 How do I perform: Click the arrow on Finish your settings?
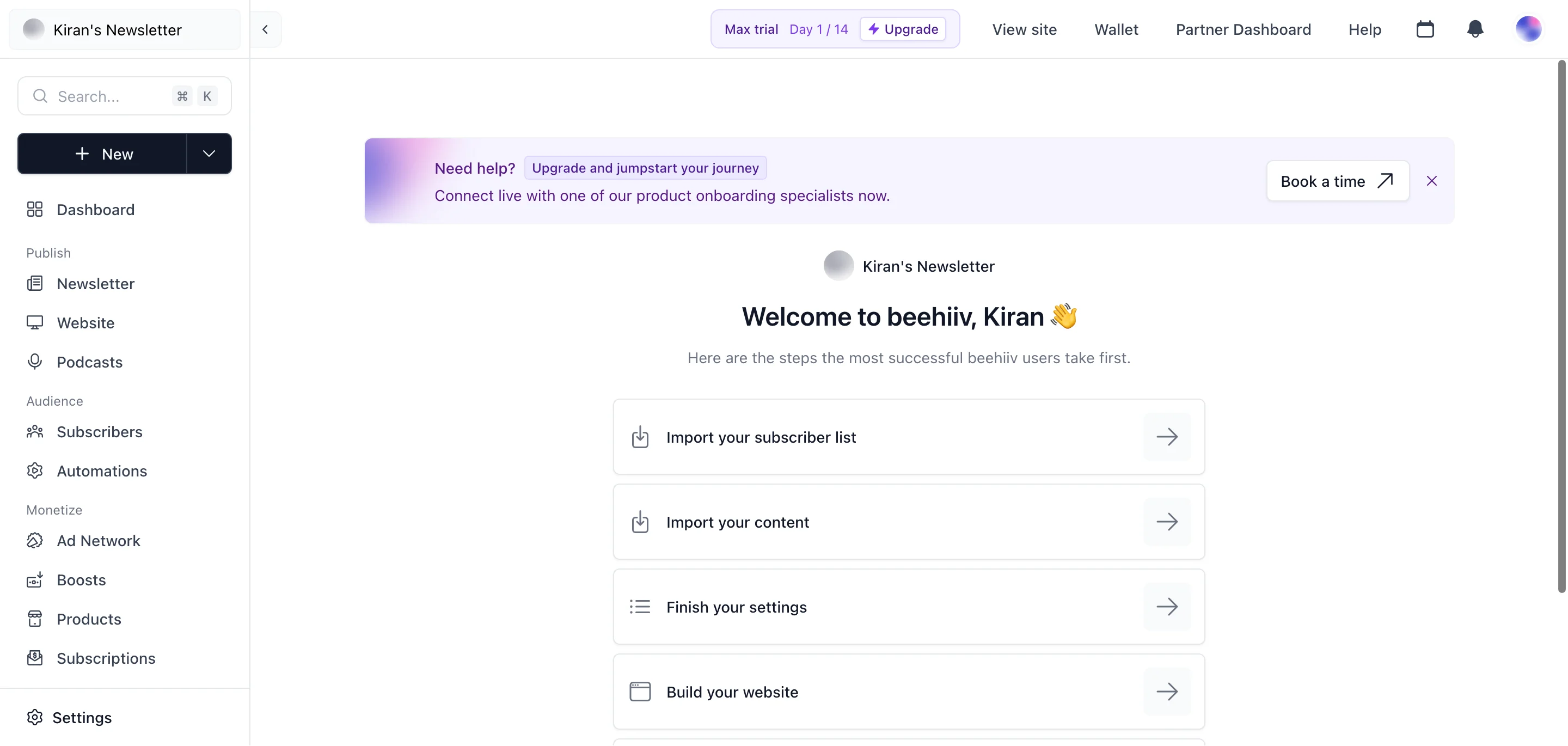pyautogui.click(x=1167, y=607)
